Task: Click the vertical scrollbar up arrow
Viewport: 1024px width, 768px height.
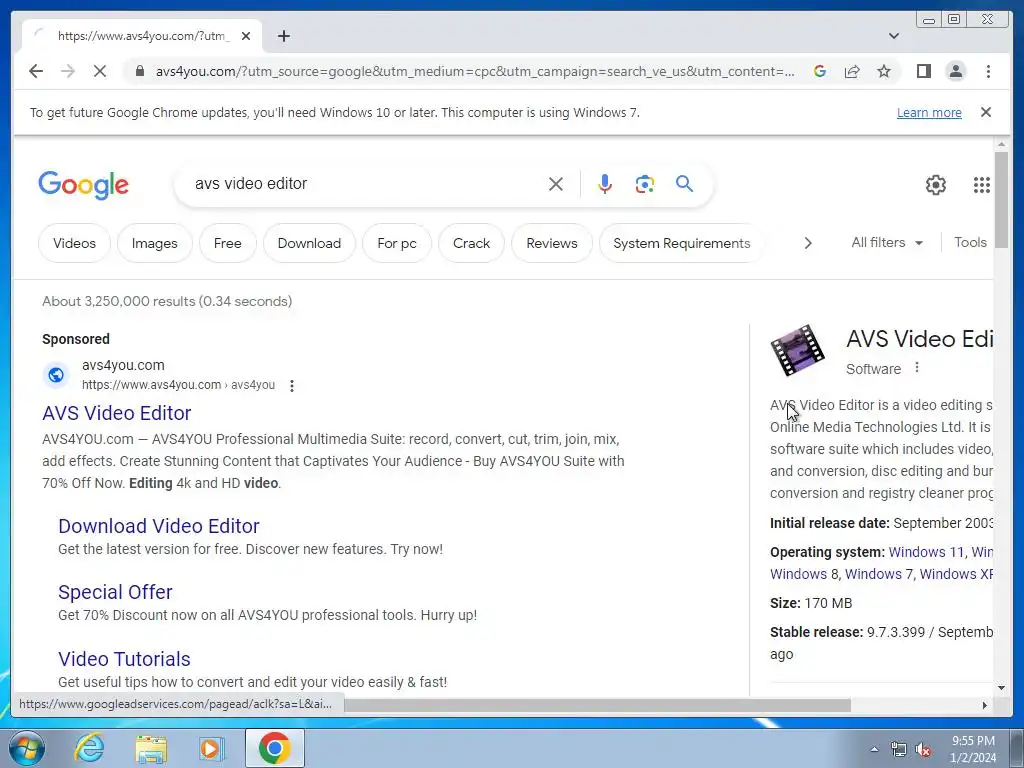Action: (1001, 144)
